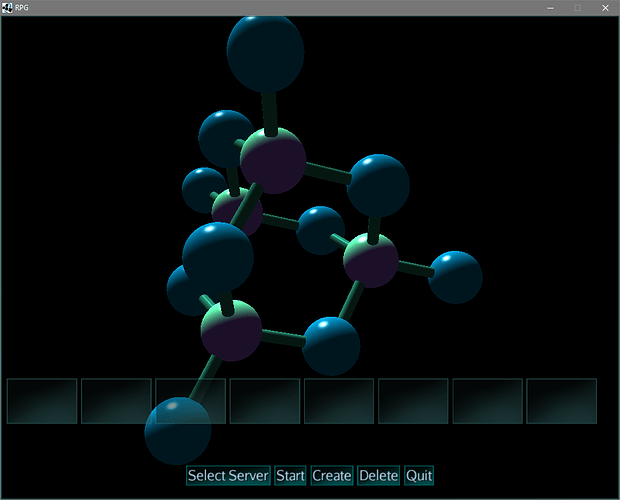620x500 pixels.
Task: Choose the Delete button
Action: click(378, 475)
